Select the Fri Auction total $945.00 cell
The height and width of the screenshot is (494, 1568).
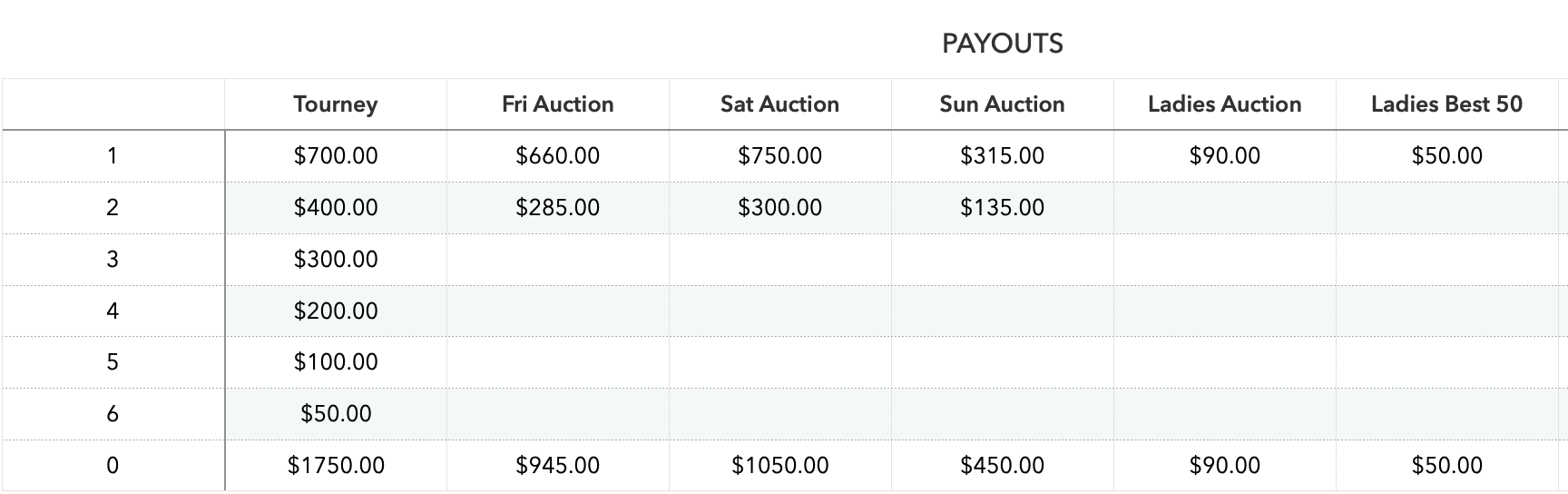[x=557, y=466]
